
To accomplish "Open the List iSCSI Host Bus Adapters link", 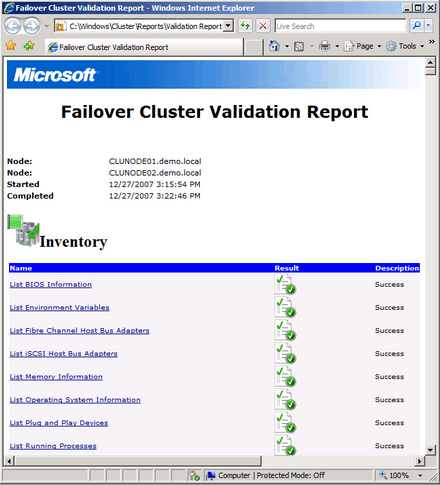I will 63,354.
